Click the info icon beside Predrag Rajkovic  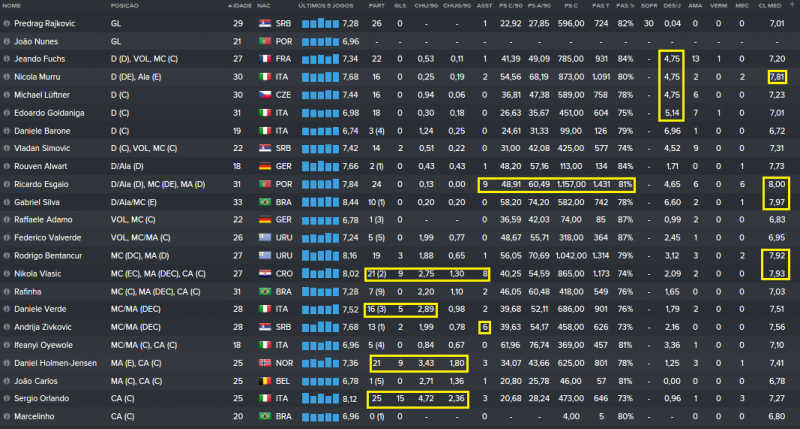pos(8,22)
